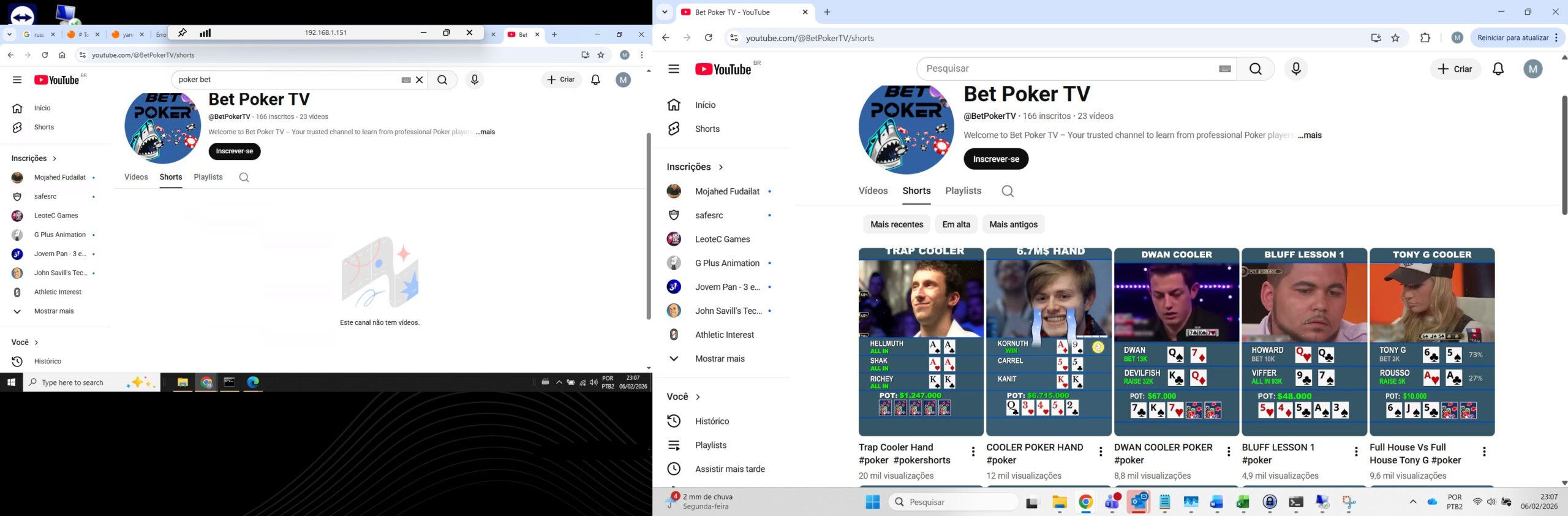Viewport: 1568px width, 516px height.
Task: Toggle the sidebar with the hamburger menu beside Pesquisar field
Action: pos(674,69)
